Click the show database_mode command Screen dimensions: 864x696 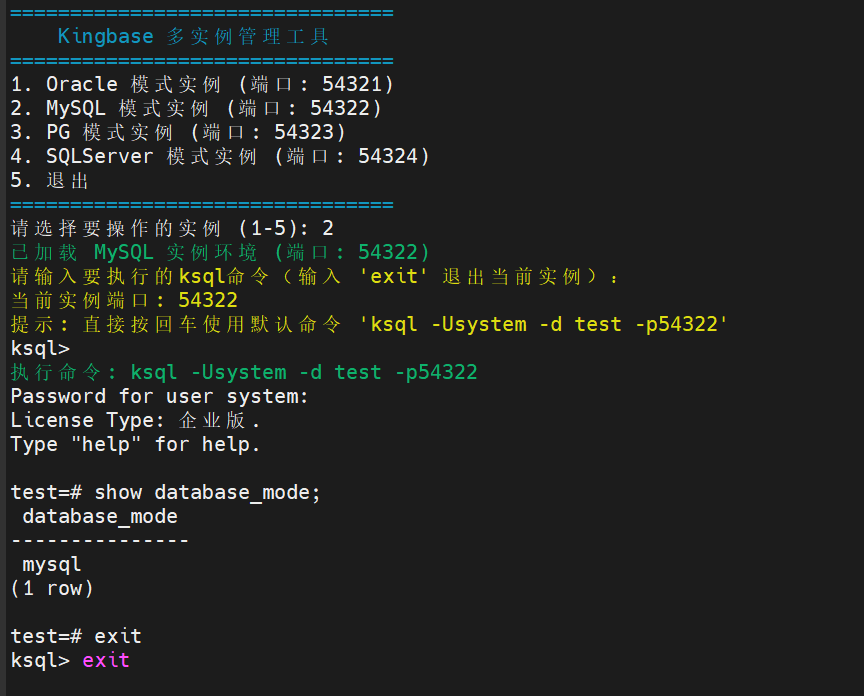[208, 493]
